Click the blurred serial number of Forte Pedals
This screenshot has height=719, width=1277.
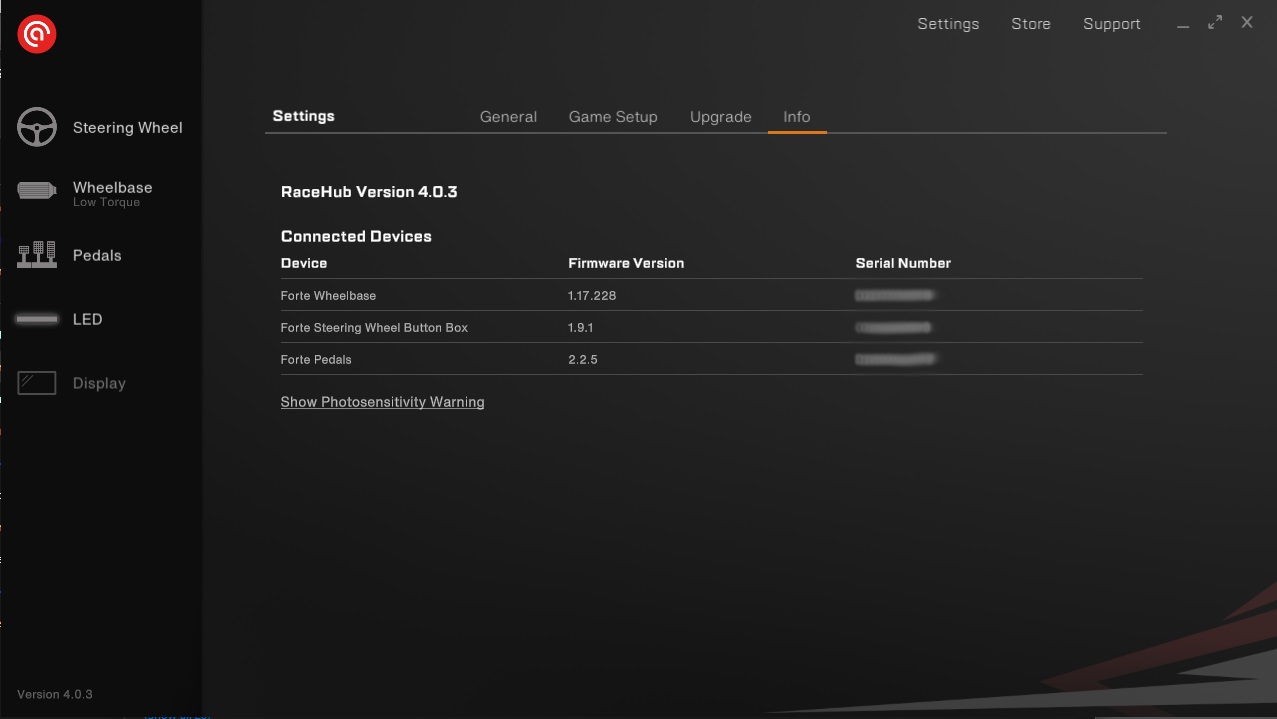(895, 360)
